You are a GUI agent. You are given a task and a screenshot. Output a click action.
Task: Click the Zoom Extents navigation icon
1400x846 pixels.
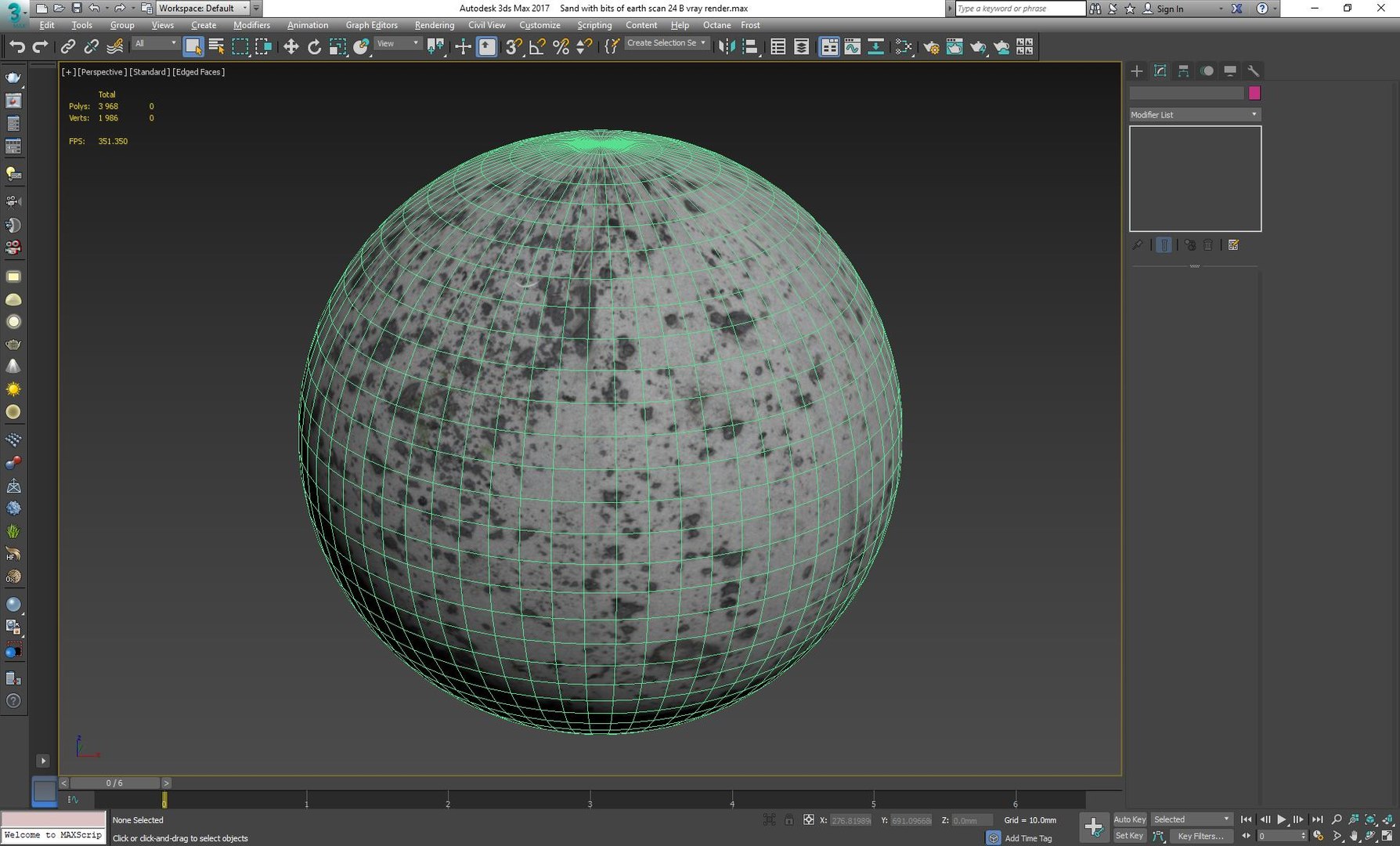pyautogui.click(x=1370, y=819)
